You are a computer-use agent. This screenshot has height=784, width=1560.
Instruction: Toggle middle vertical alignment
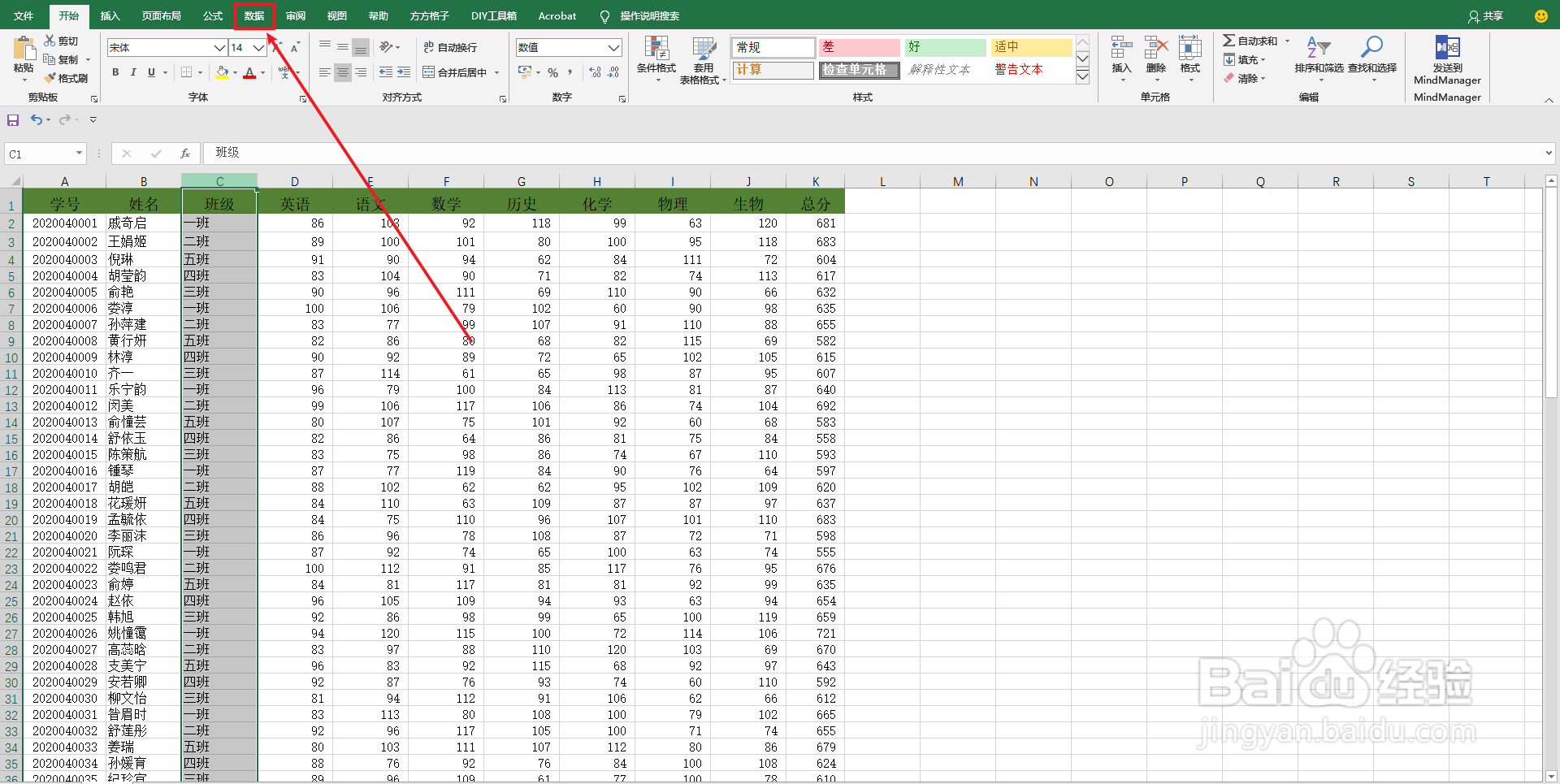[343, 47]
